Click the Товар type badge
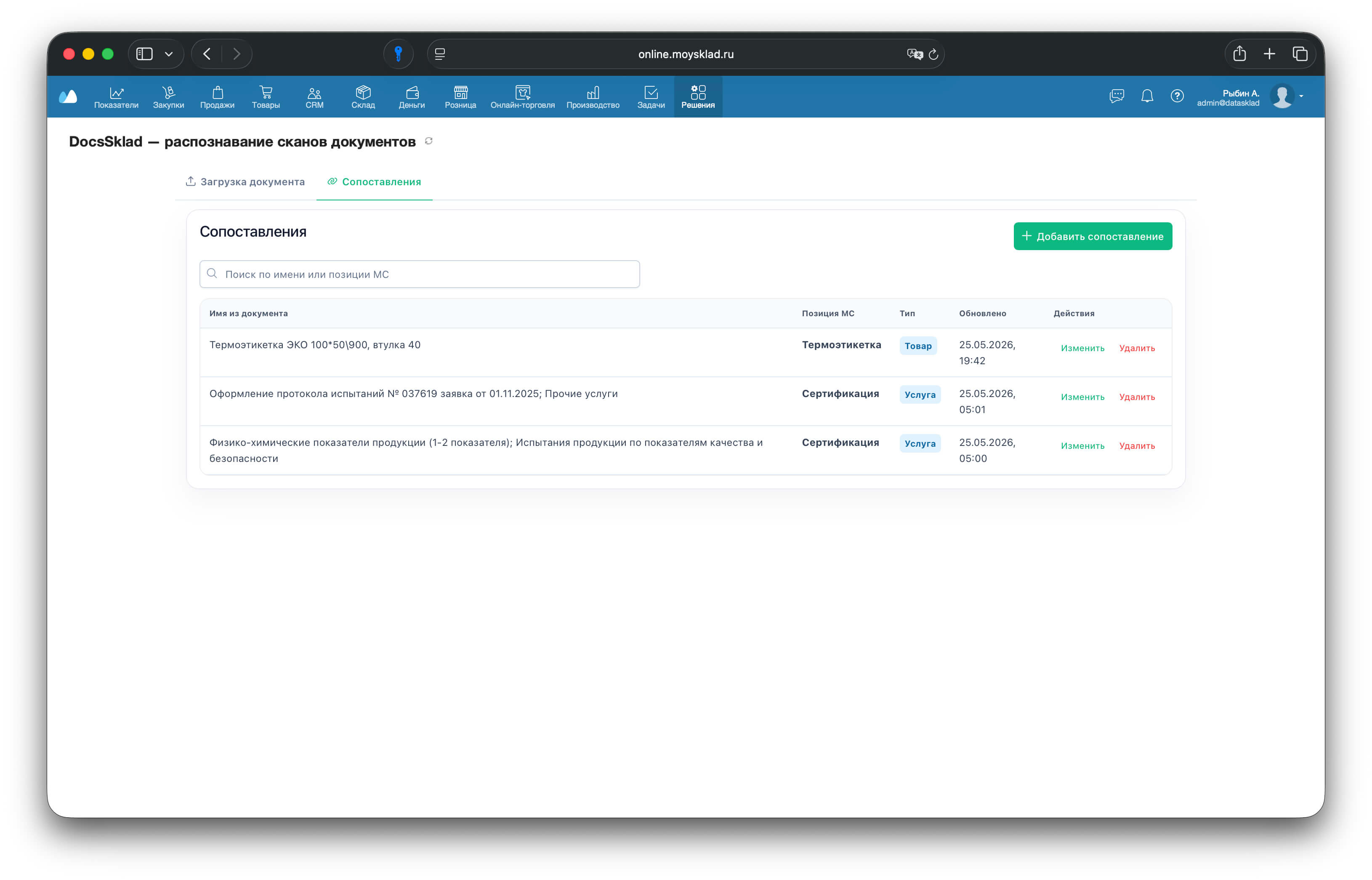Viewport: 1372px width, 880px height. tap(918, 346)
